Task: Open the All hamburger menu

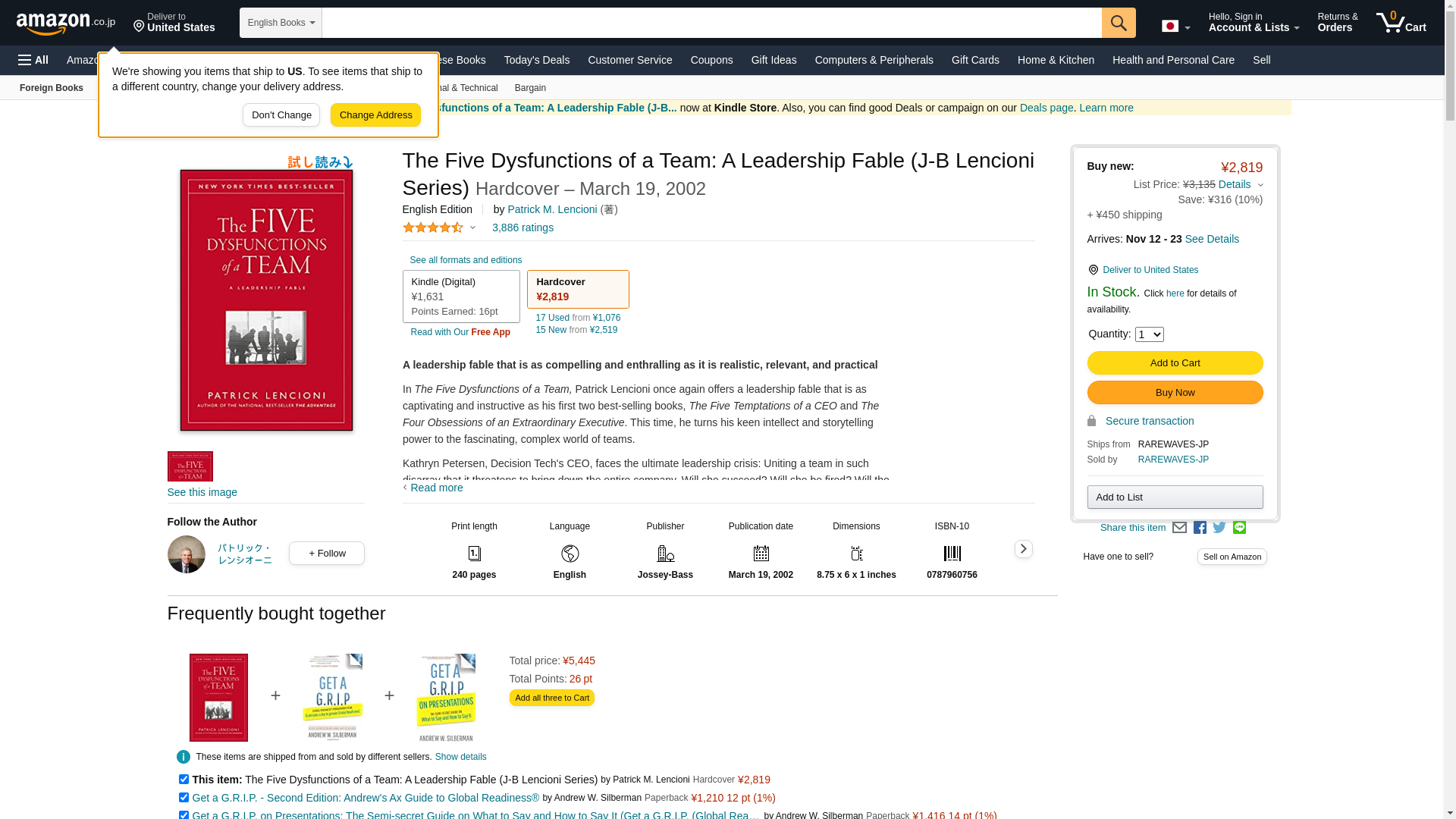Action: pyautogui.click(x=33, y=60)
